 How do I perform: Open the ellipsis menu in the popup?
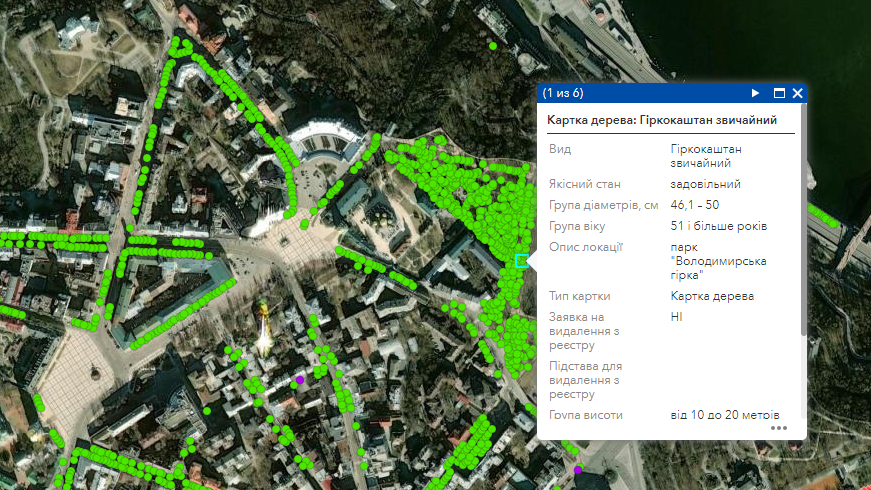pyautogui.click(x=779, y=428)
